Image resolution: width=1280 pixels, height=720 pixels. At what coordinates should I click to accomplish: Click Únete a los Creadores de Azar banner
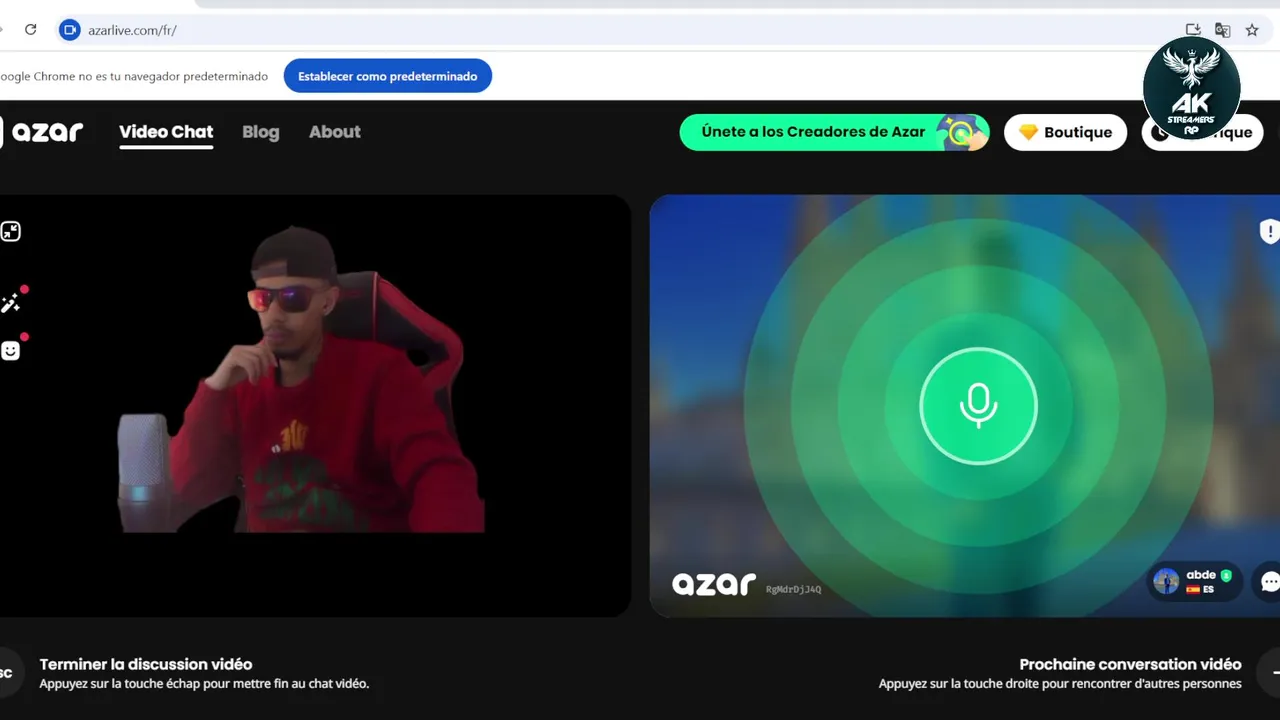point(834,132)
